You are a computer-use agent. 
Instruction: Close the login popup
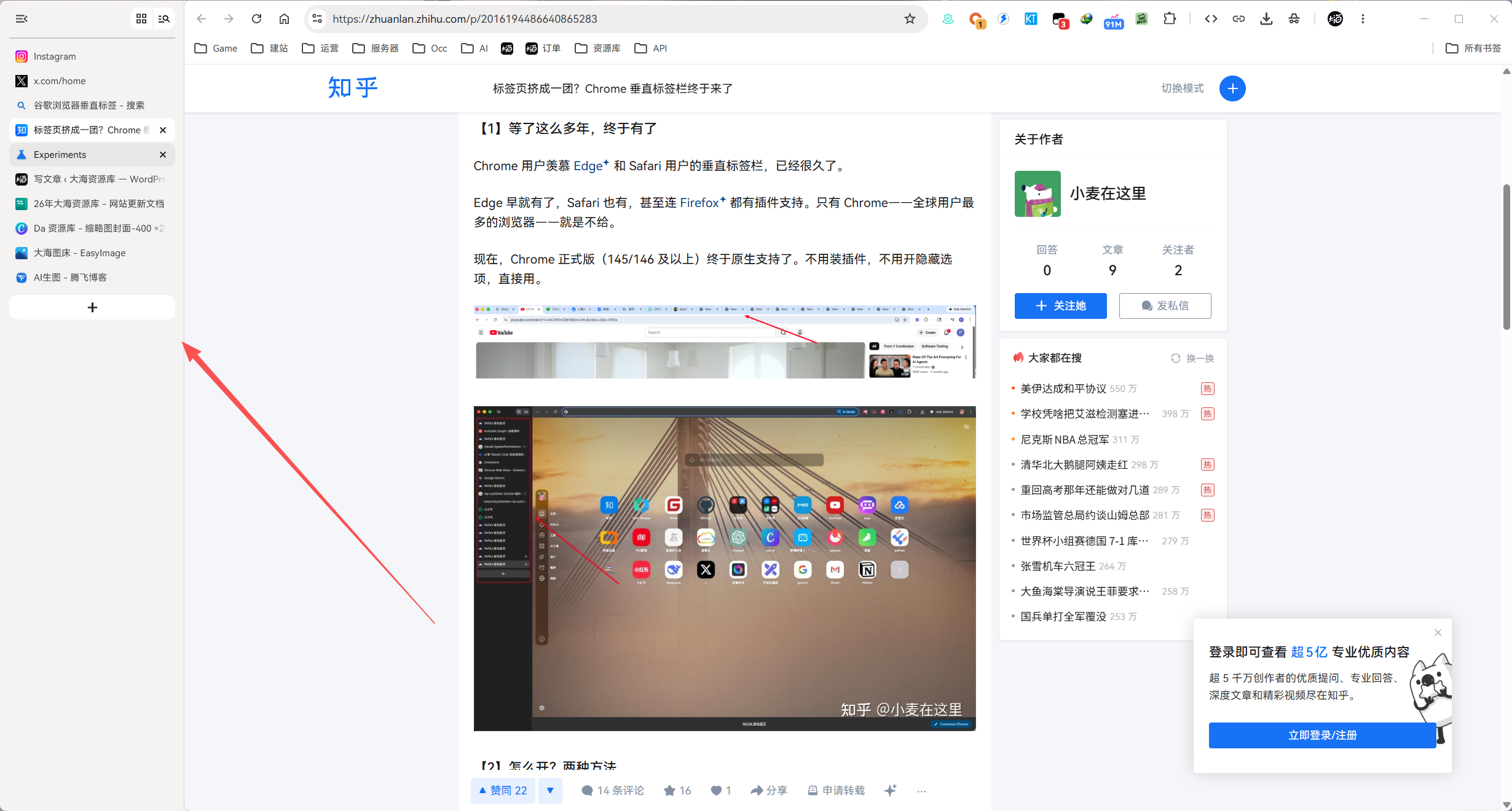tap(1438, 633)
